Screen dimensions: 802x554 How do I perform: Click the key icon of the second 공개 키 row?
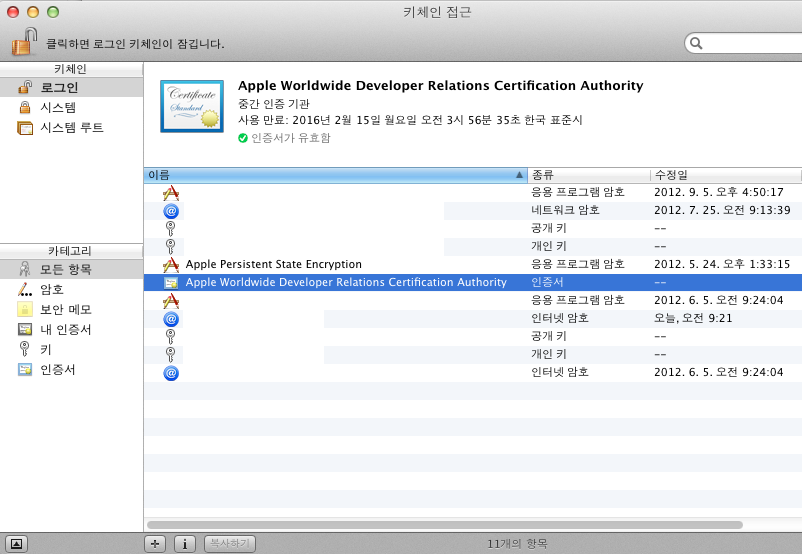click(171, 337)
